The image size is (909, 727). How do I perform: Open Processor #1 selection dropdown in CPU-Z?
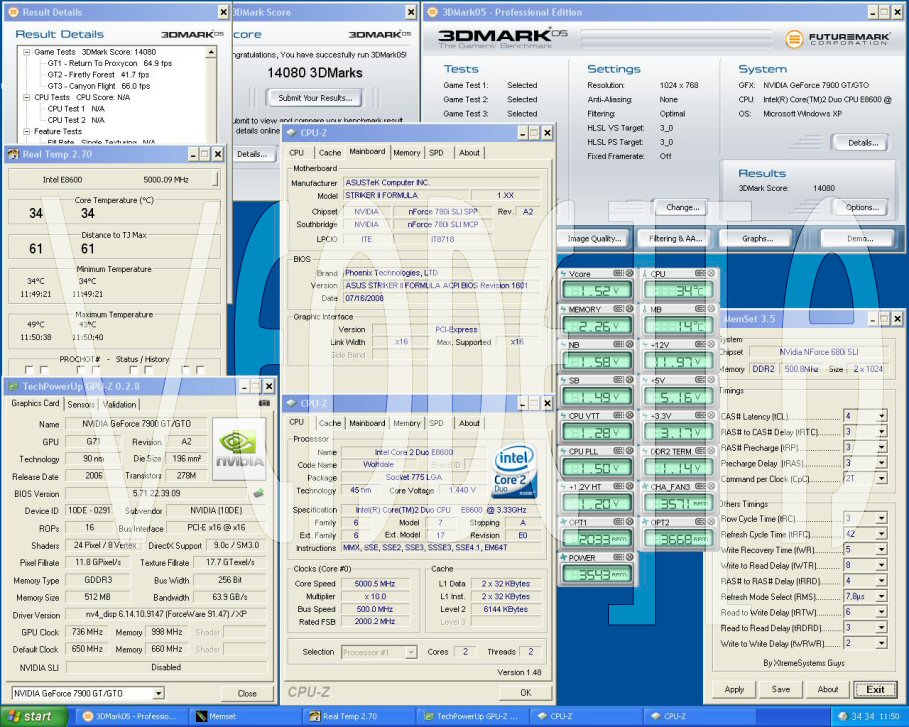click(x=411, y=653)
